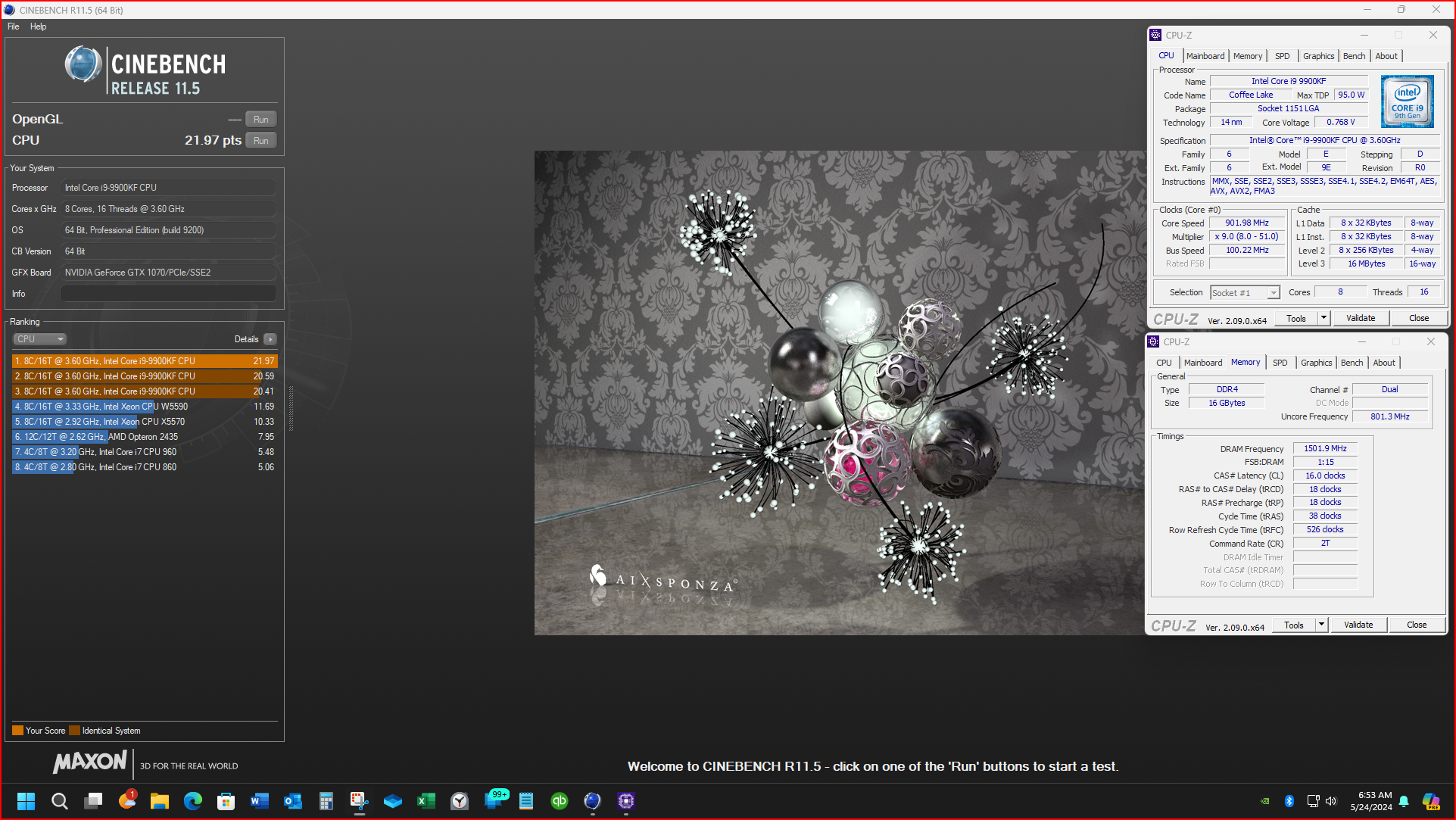Viewport: 1456px width, 820px height.
Task: Switch to About tab in lower CPU-Z window
Action: click(x=1384, y=363)
